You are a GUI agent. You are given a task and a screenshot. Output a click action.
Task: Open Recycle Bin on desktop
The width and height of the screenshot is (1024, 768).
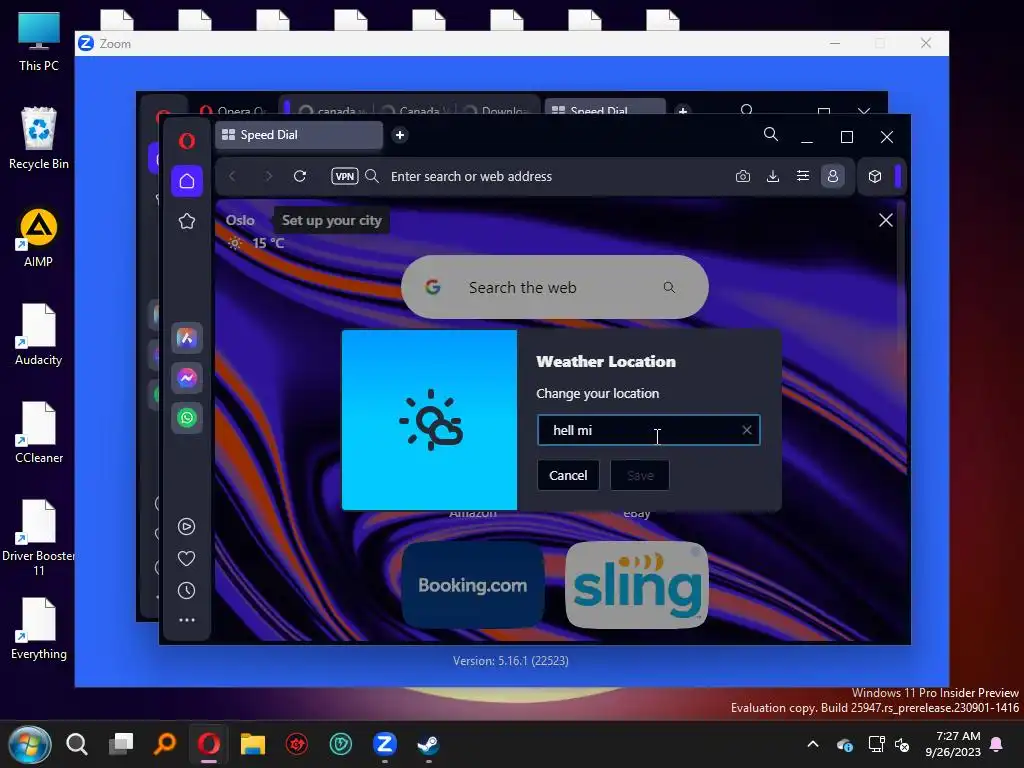pos(39,138)
